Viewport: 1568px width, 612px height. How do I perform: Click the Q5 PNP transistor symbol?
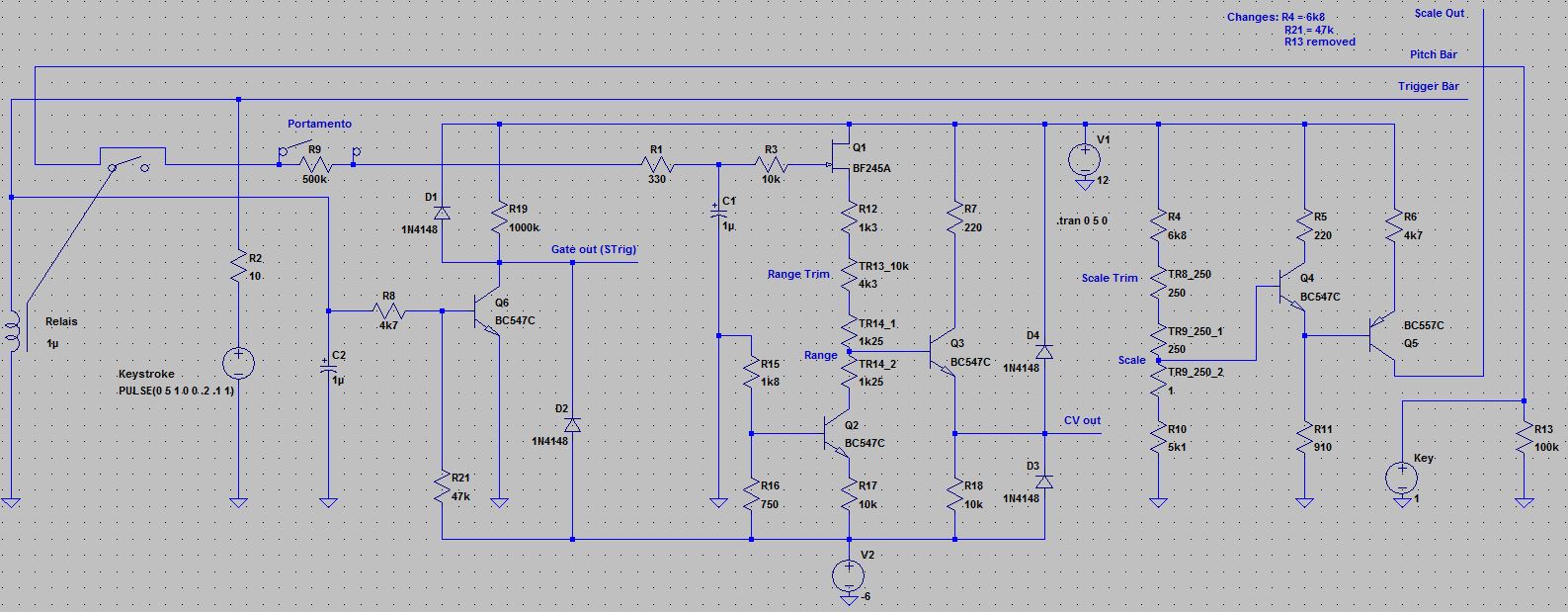(x=1381, y=335)
